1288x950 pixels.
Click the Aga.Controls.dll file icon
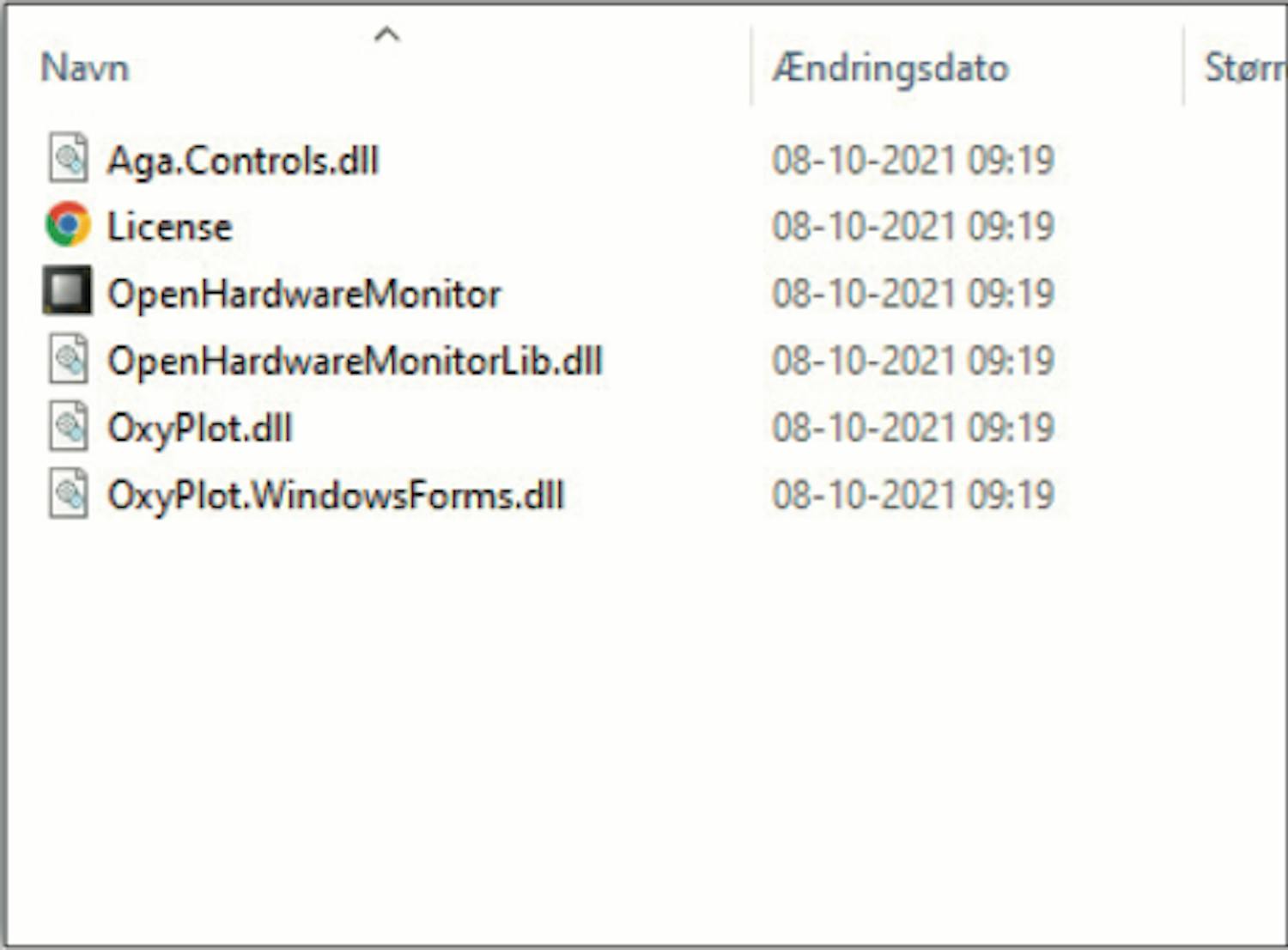(x=68, y=159)
